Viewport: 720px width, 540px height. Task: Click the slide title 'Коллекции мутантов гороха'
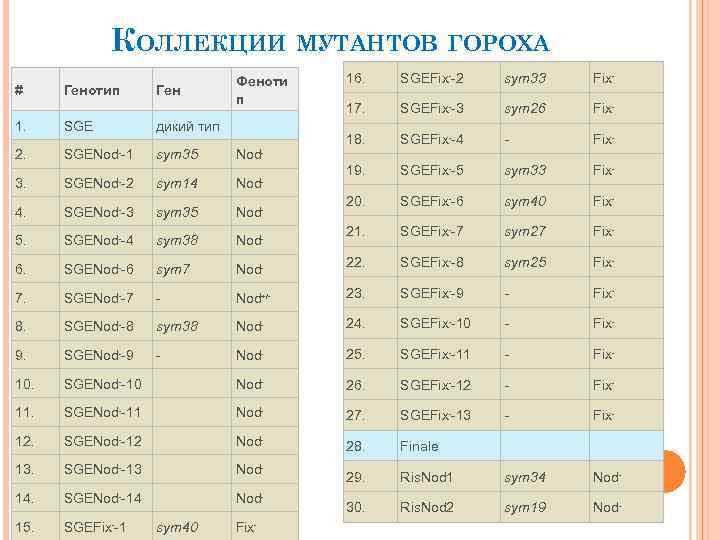tap(331, 42)
